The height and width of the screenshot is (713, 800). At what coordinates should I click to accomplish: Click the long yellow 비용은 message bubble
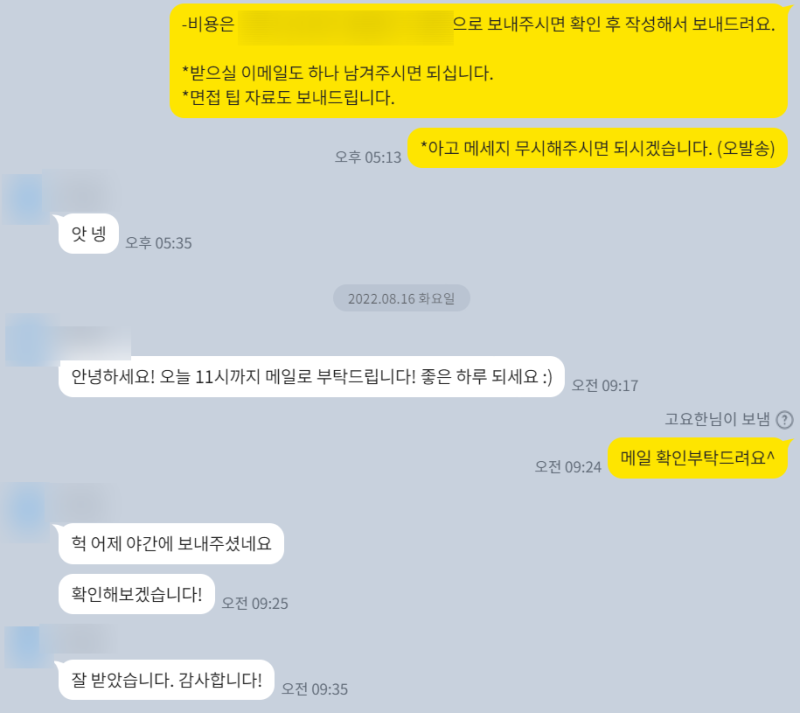[x=479, y=61]
